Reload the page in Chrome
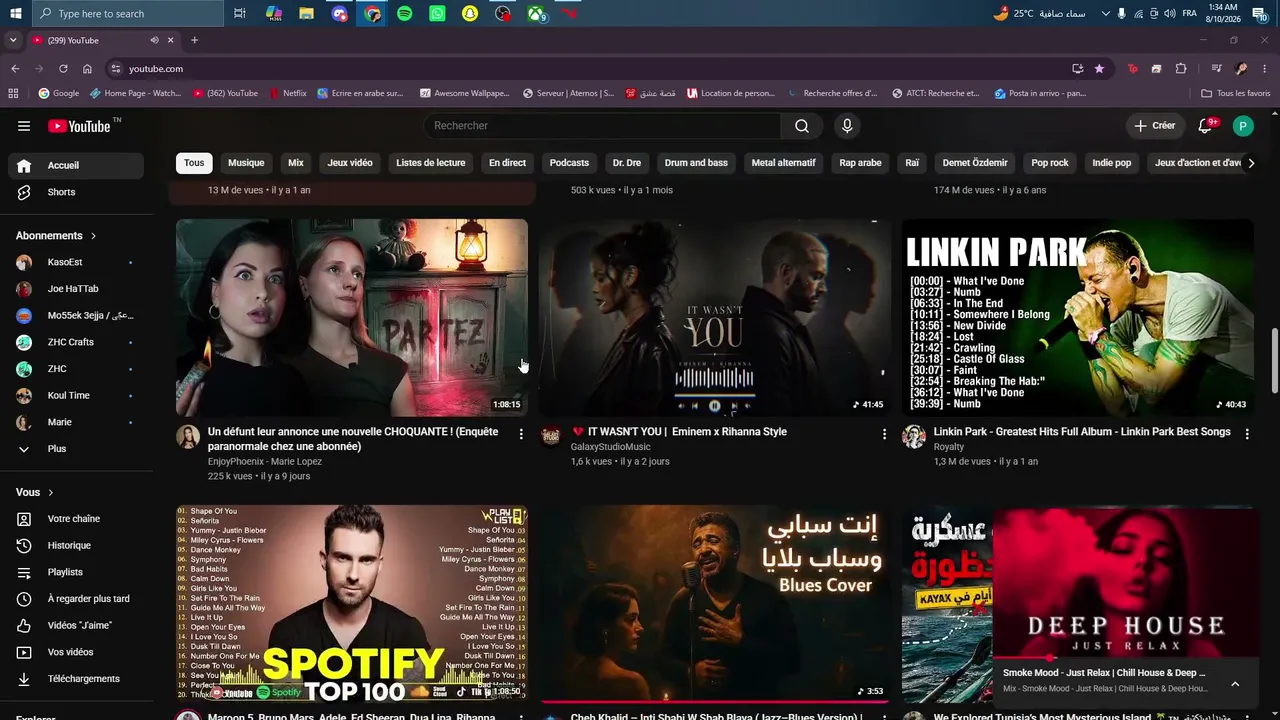This screenshot has height=720, width=1280. coord(63,69)
